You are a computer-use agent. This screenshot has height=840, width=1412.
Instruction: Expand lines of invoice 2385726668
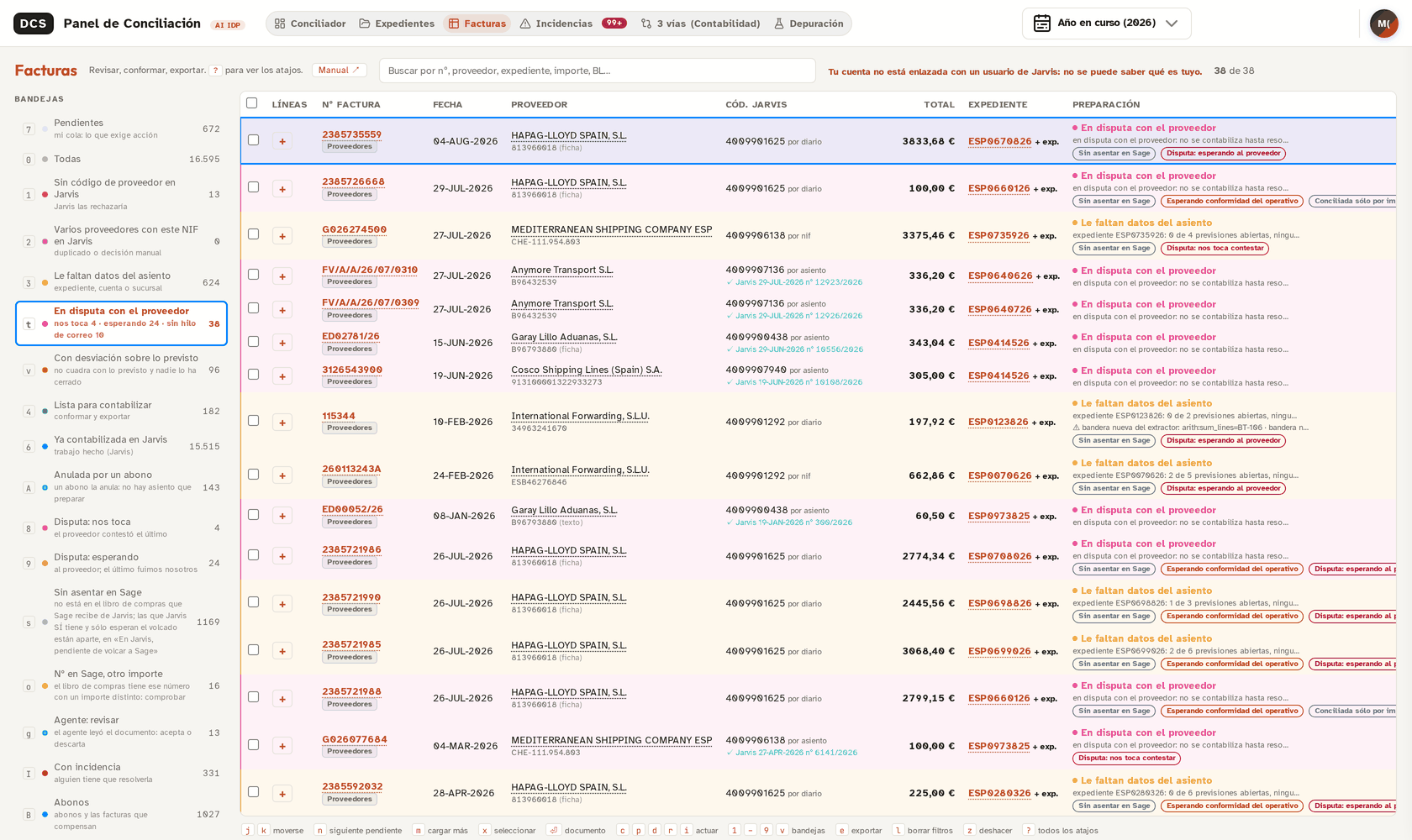click(282, 189)
